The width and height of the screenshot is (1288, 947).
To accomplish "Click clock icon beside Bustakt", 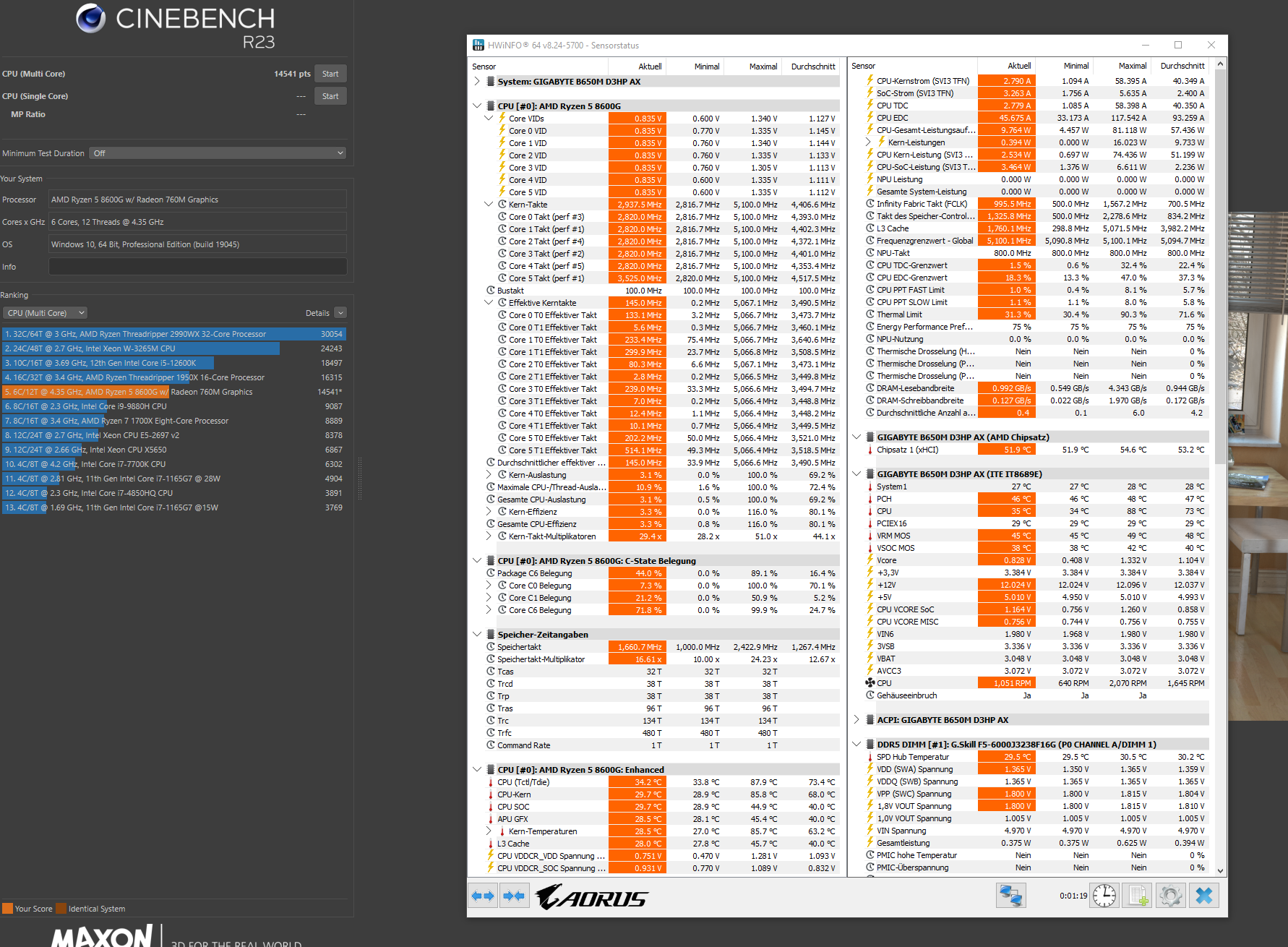I will [491, 291].
